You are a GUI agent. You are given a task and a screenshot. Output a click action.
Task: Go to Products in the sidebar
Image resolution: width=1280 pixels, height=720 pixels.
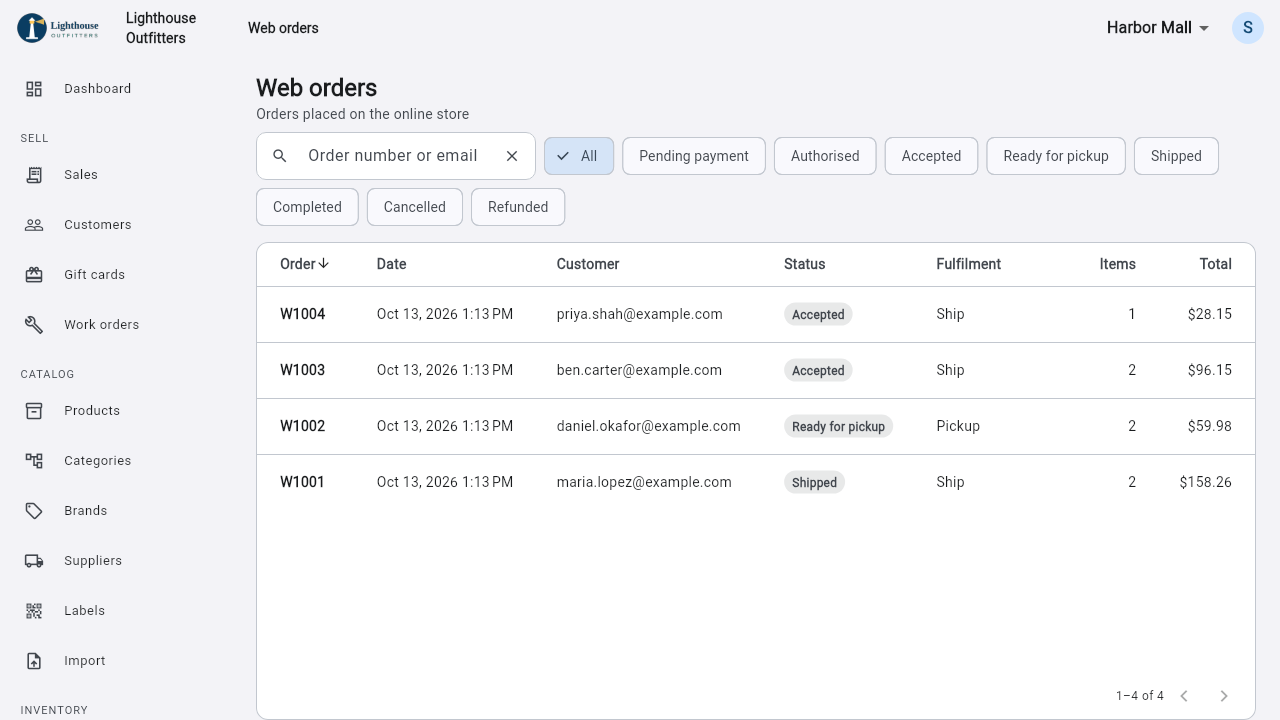(120, 411)
